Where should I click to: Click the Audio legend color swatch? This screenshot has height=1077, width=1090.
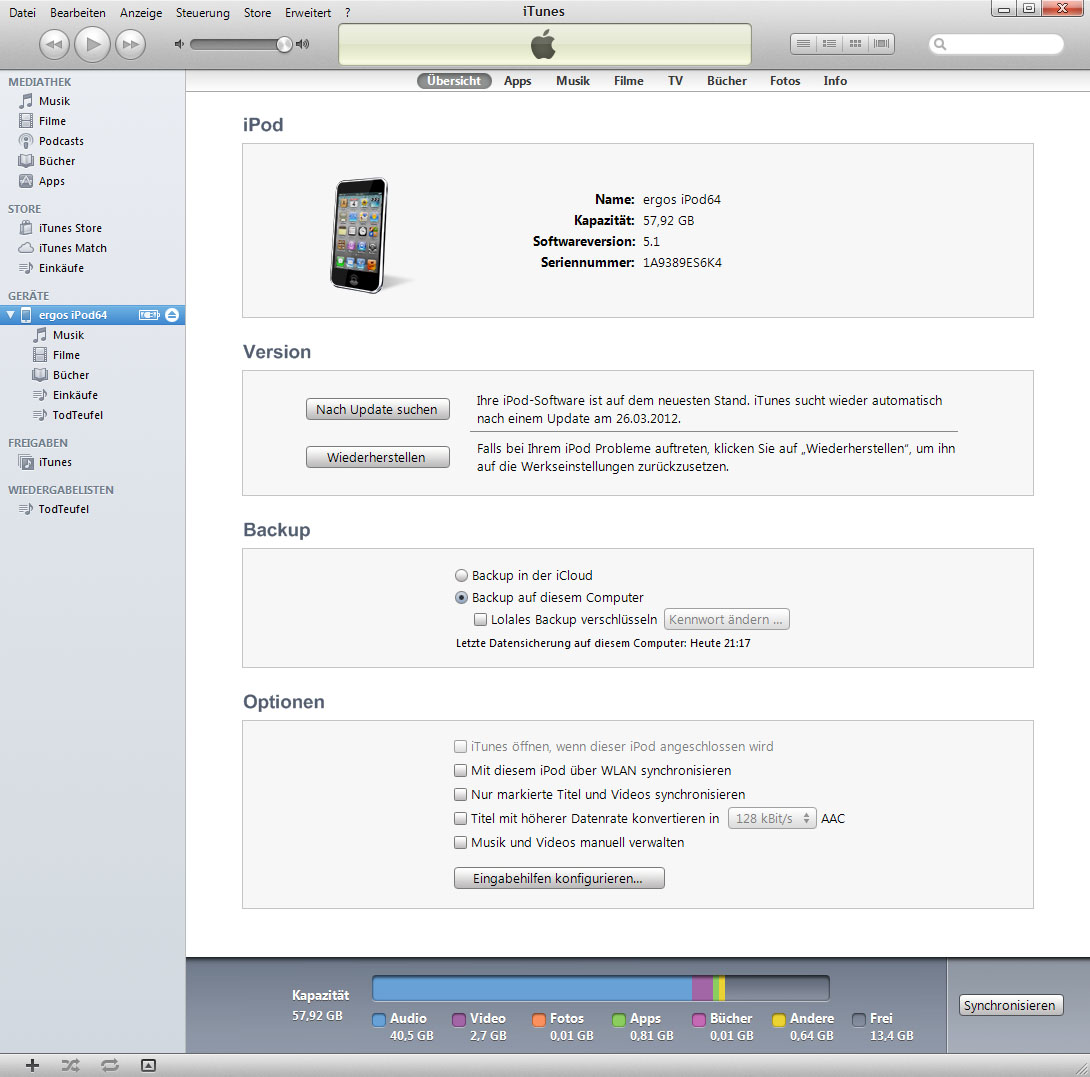click(x=379, y=1019)
